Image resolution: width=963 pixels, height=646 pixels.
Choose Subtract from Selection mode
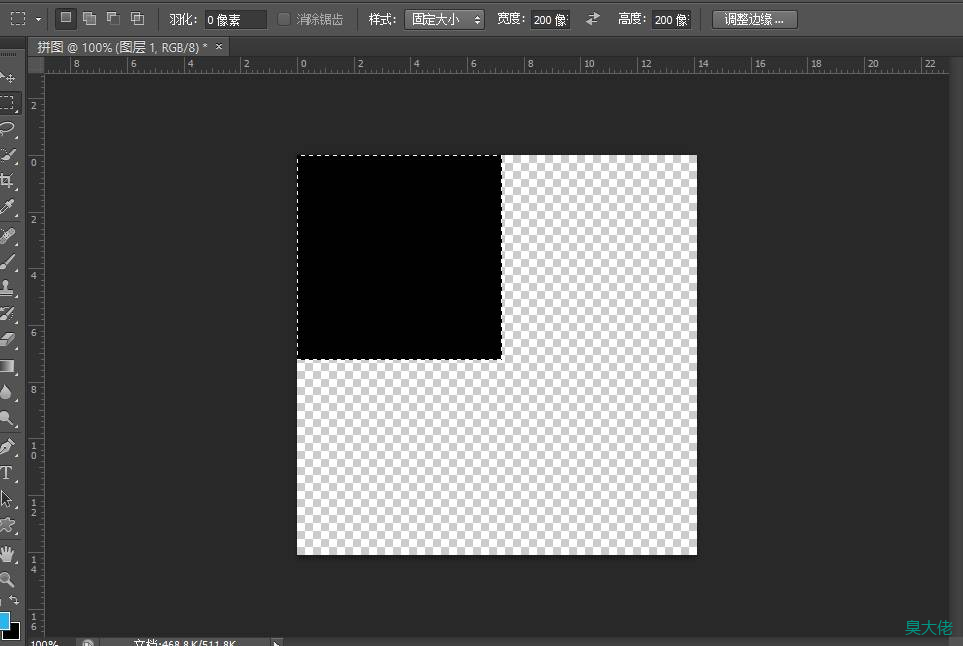click(x=114, y=18)
